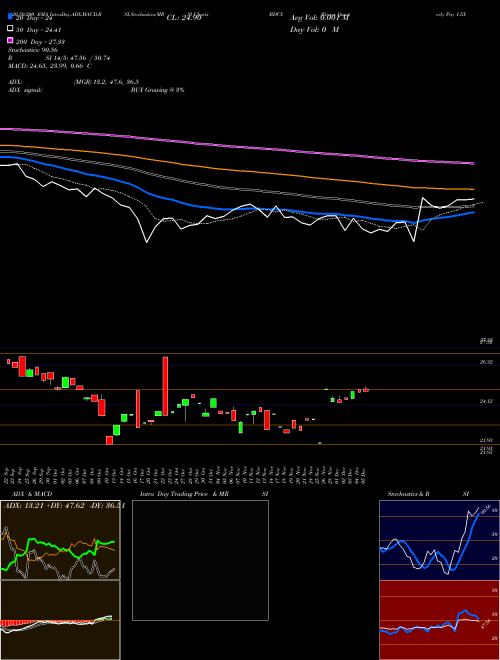Open the MACD histogram panel
The height and width of the screenshot is (660, 500).
click(x=60, y=620)
